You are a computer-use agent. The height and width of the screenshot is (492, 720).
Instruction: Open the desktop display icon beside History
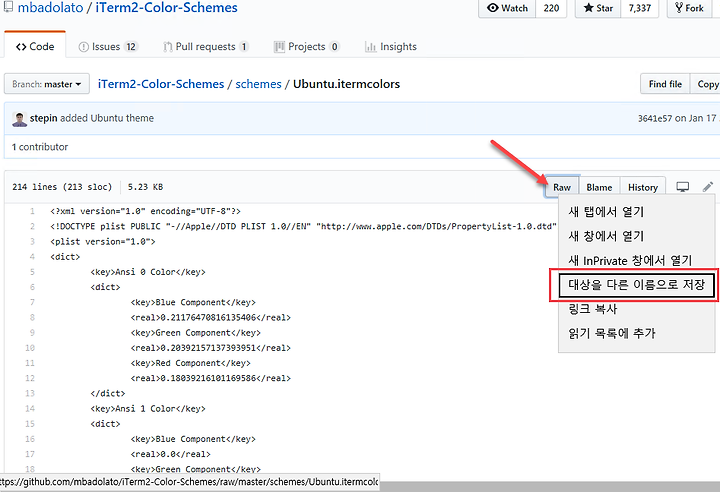pyautogui.click(x=682, y=187)
